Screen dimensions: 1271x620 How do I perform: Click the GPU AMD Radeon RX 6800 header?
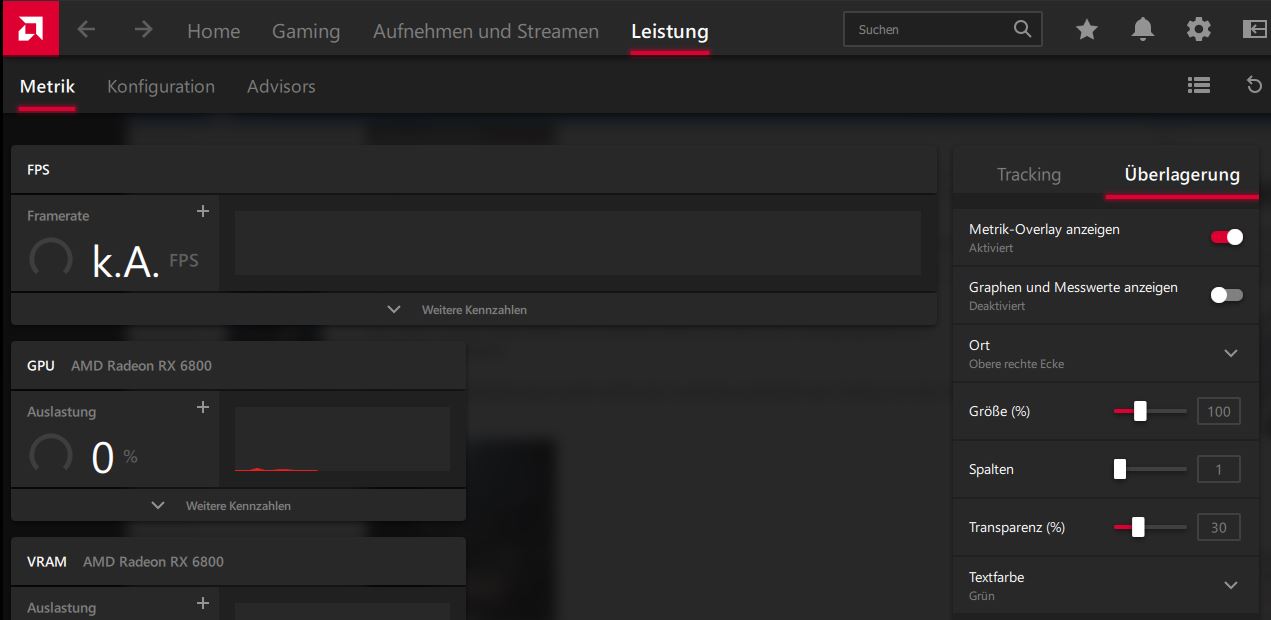[238, 366]
